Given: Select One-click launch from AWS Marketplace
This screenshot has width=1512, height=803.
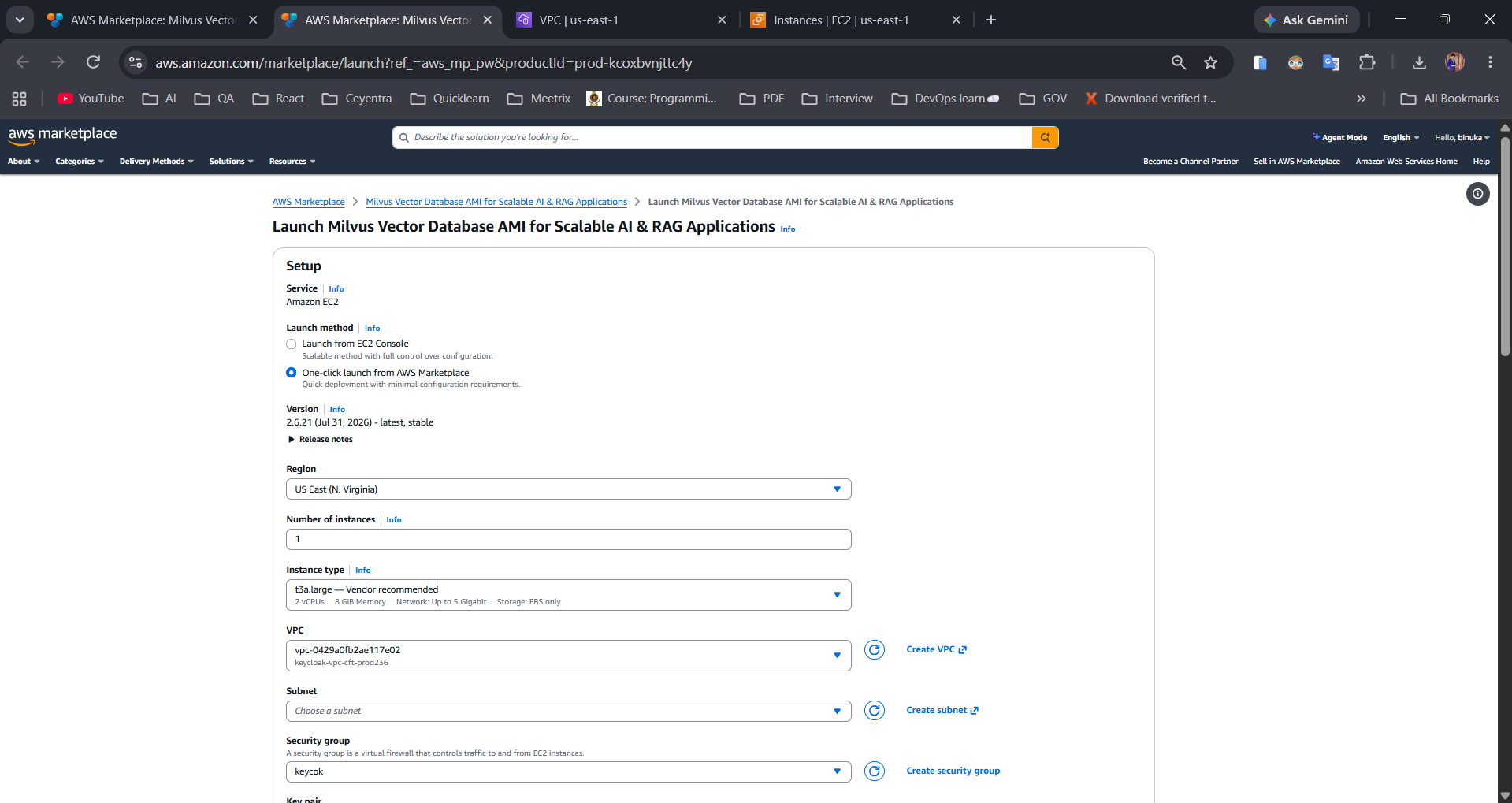Looking at the screenshot, I should click(292, 373).
